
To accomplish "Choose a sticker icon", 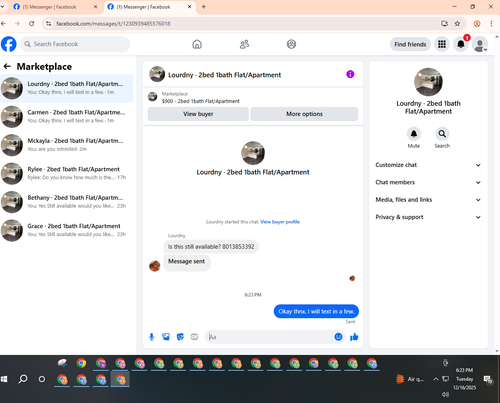I will pos(180,337).
